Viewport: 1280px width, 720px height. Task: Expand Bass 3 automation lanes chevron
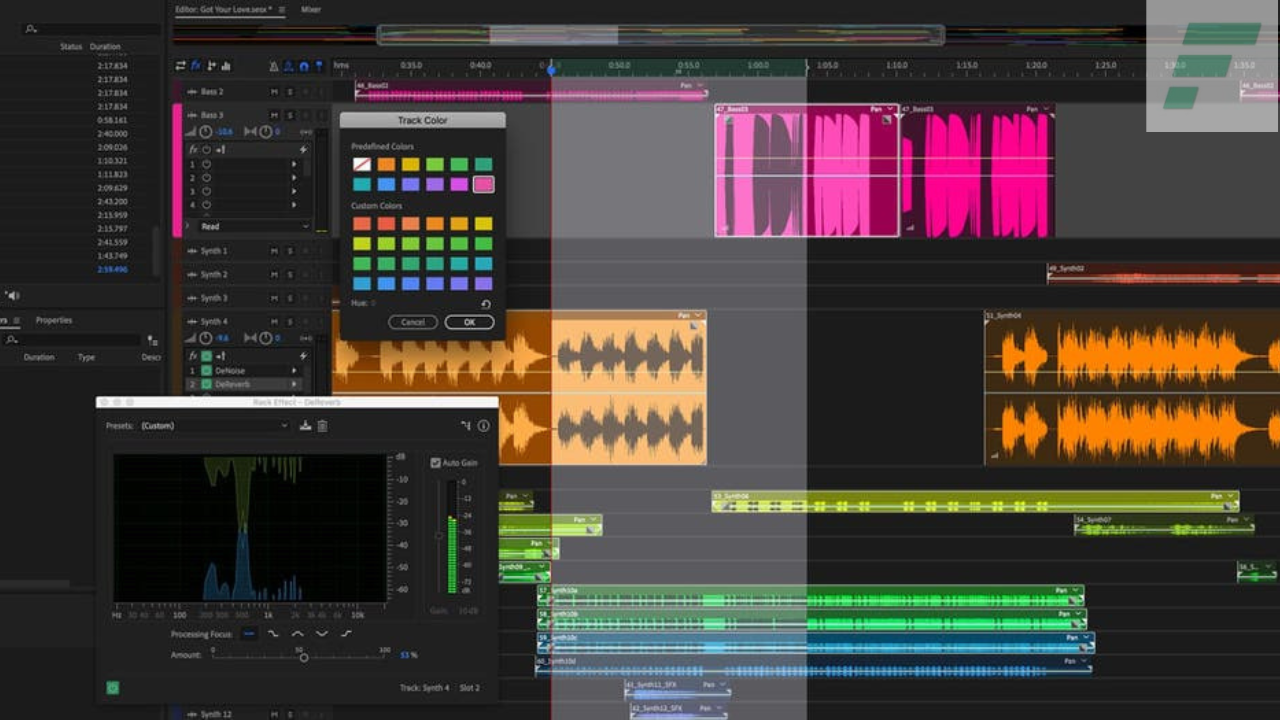click(187, 227)
